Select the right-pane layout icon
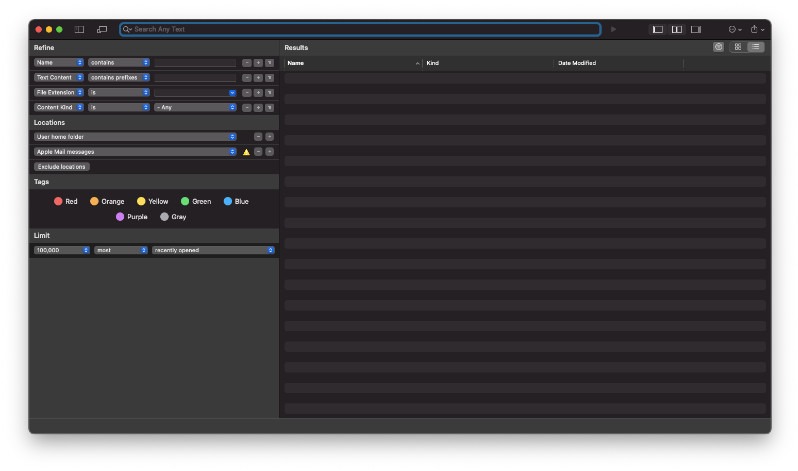This screenshot has height=471, width=798. [696, 30]
